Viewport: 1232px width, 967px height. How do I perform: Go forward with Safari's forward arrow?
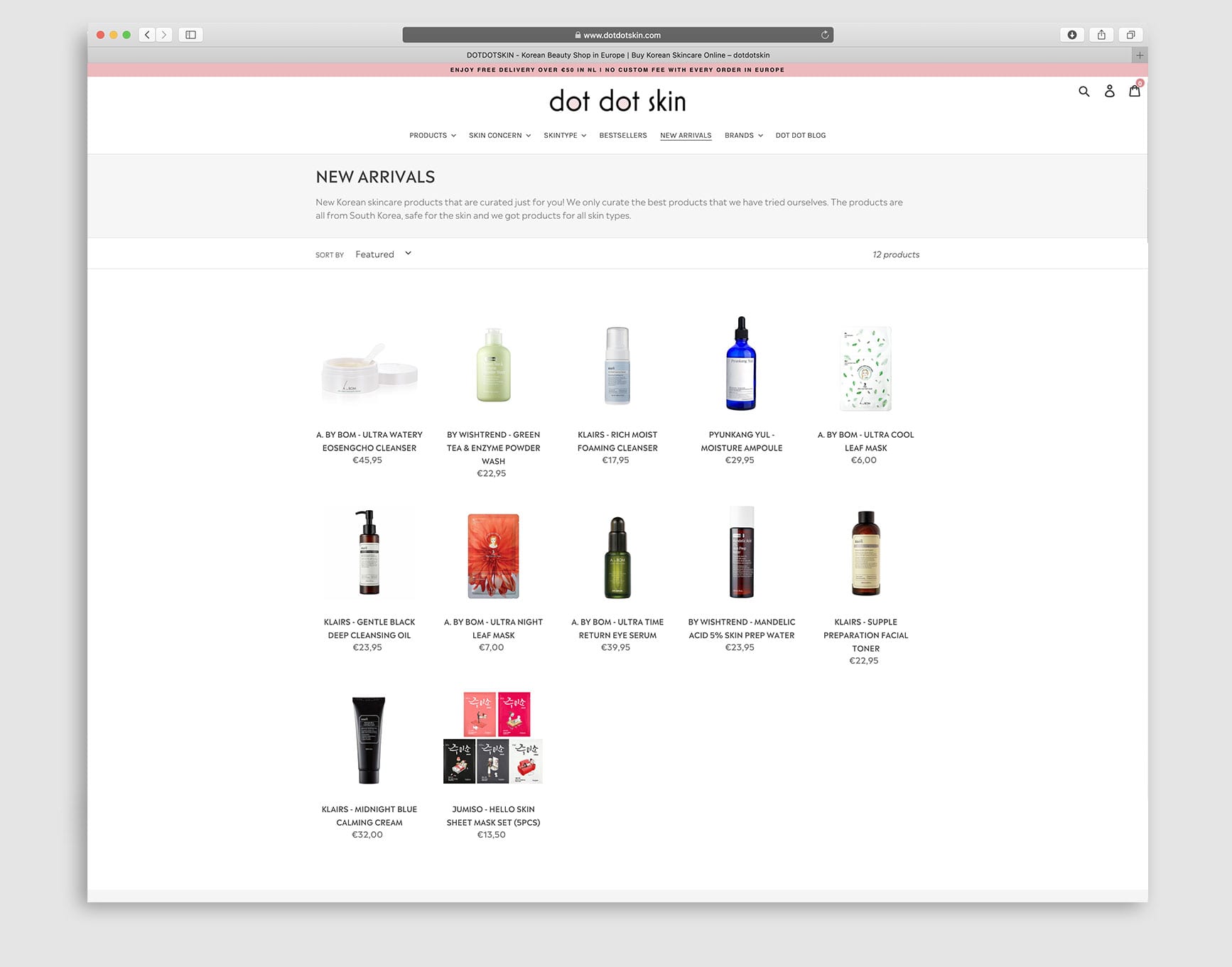click(x=164, y=35)
